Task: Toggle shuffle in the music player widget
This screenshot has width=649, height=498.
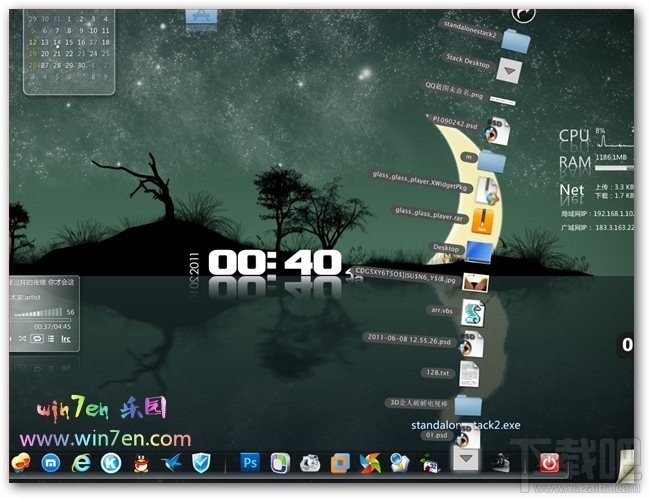Action: [x=22, y=339]
